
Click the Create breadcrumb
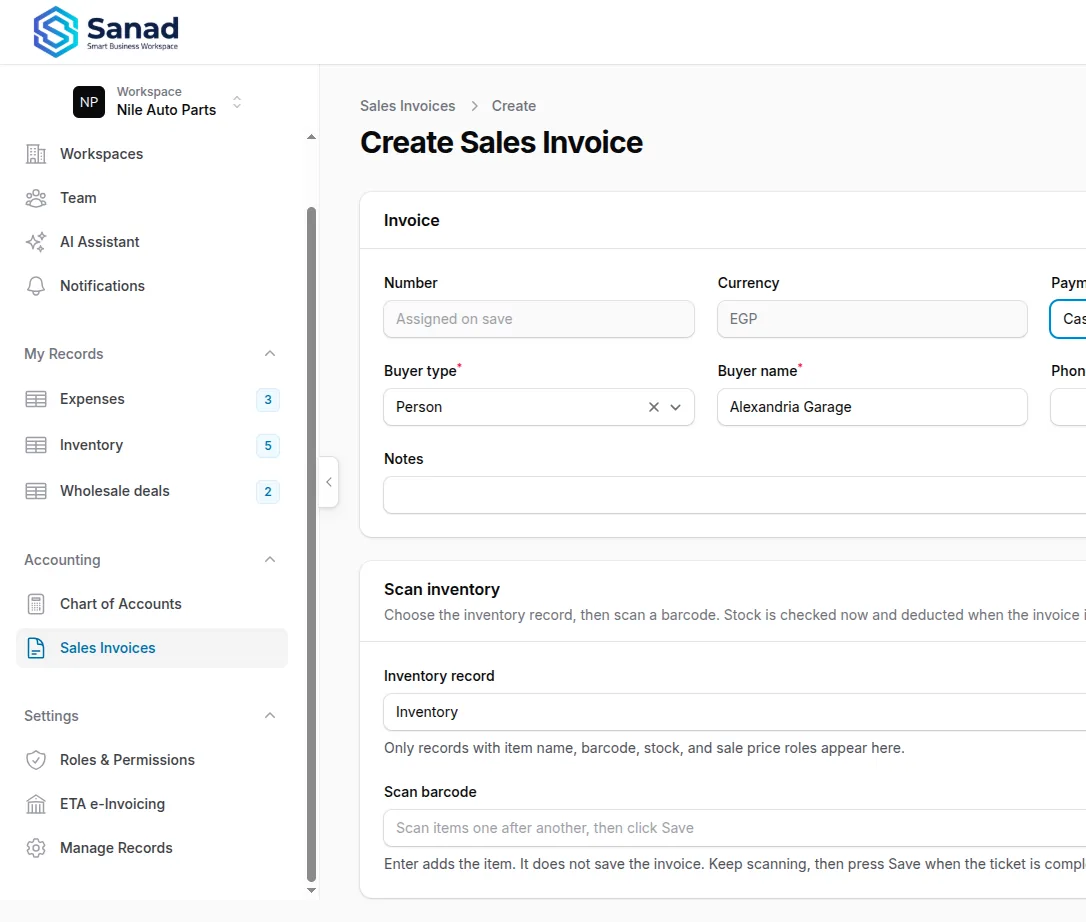[514, 106]
